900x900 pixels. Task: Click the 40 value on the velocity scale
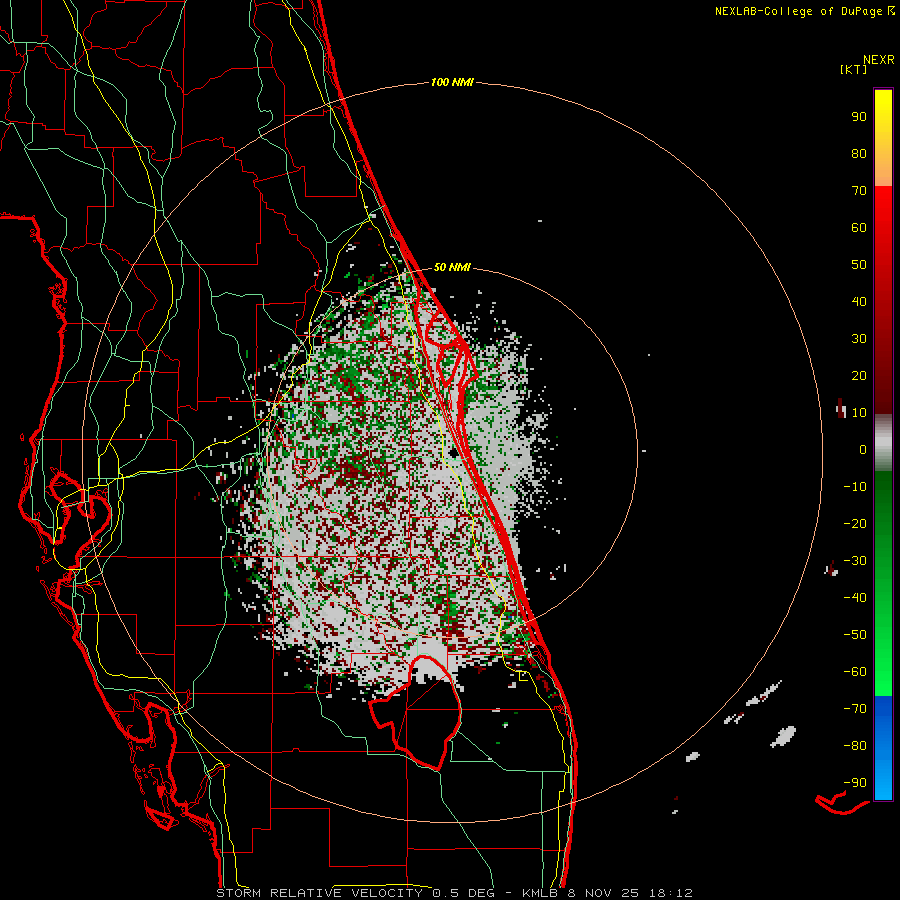[x=859, y=302]
